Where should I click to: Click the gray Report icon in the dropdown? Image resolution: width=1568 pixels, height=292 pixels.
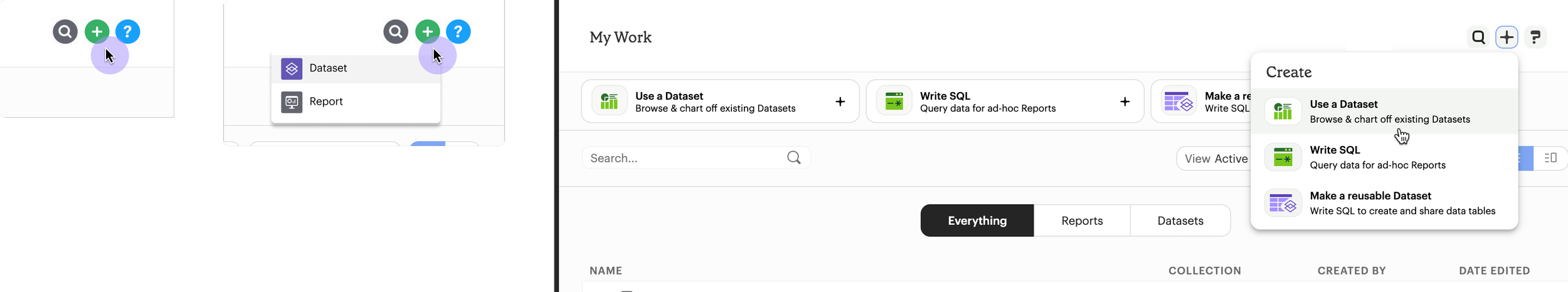292,102
